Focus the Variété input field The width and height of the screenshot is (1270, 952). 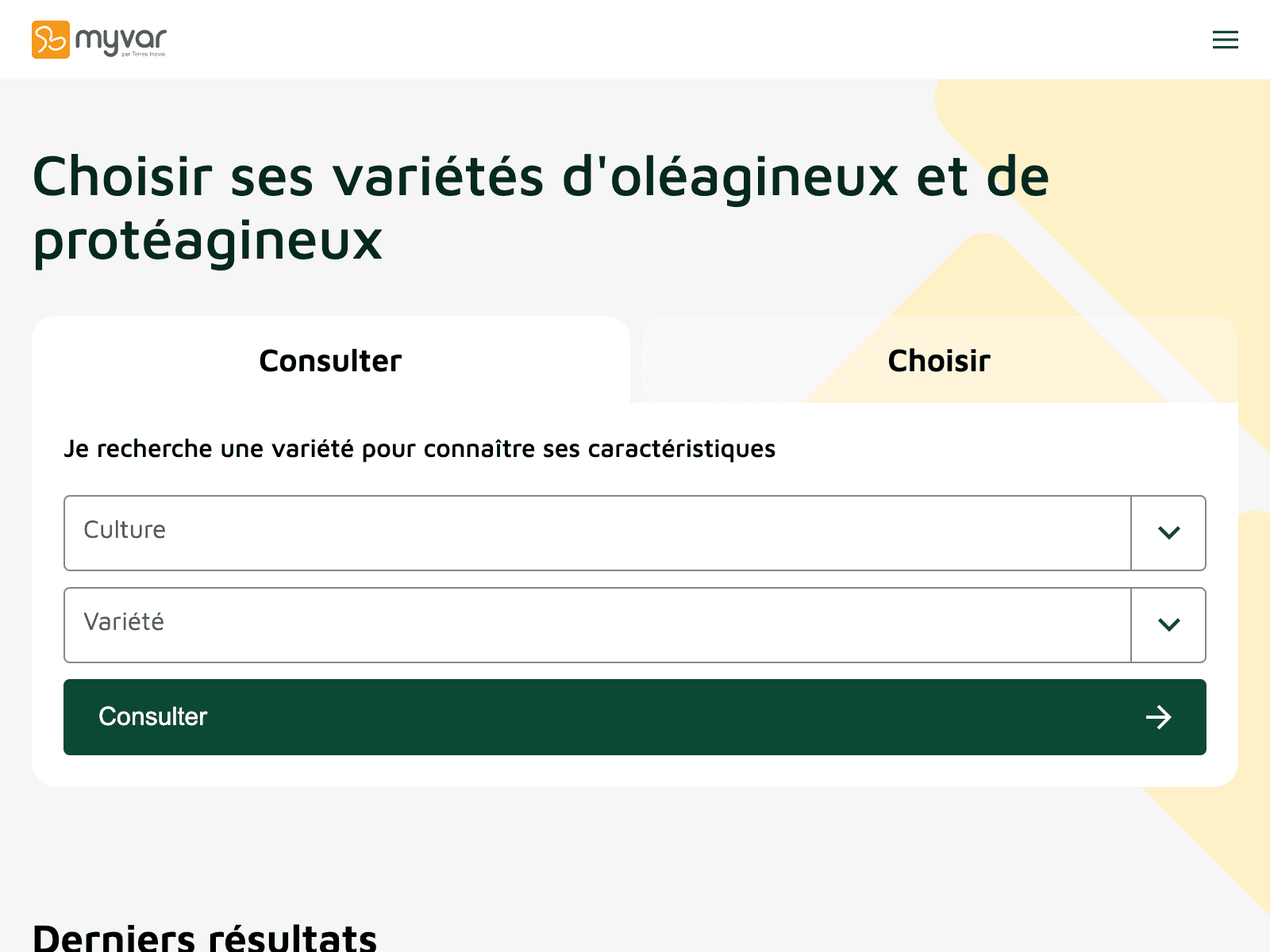click(597, 625)
